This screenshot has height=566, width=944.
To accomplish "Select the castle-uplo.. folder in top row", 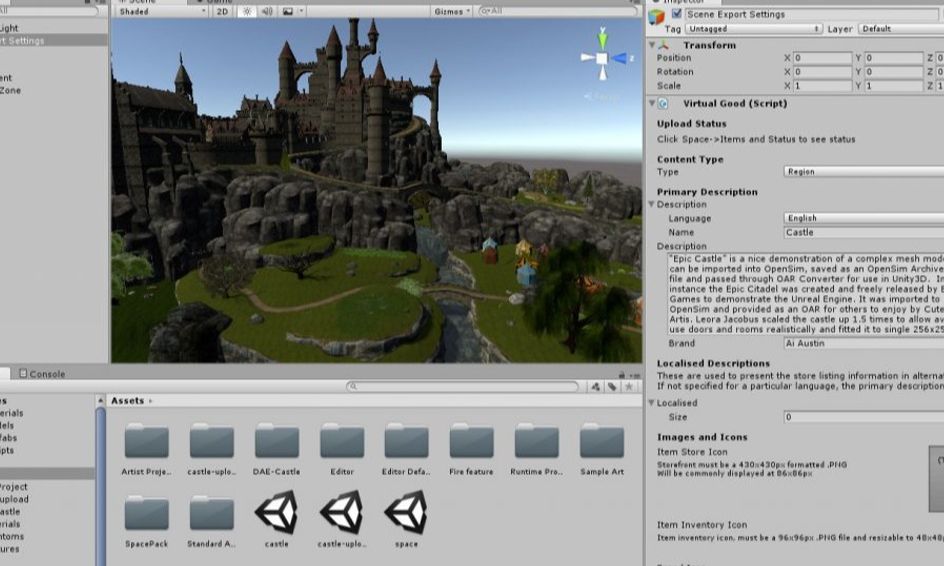I will pos(211,449).
